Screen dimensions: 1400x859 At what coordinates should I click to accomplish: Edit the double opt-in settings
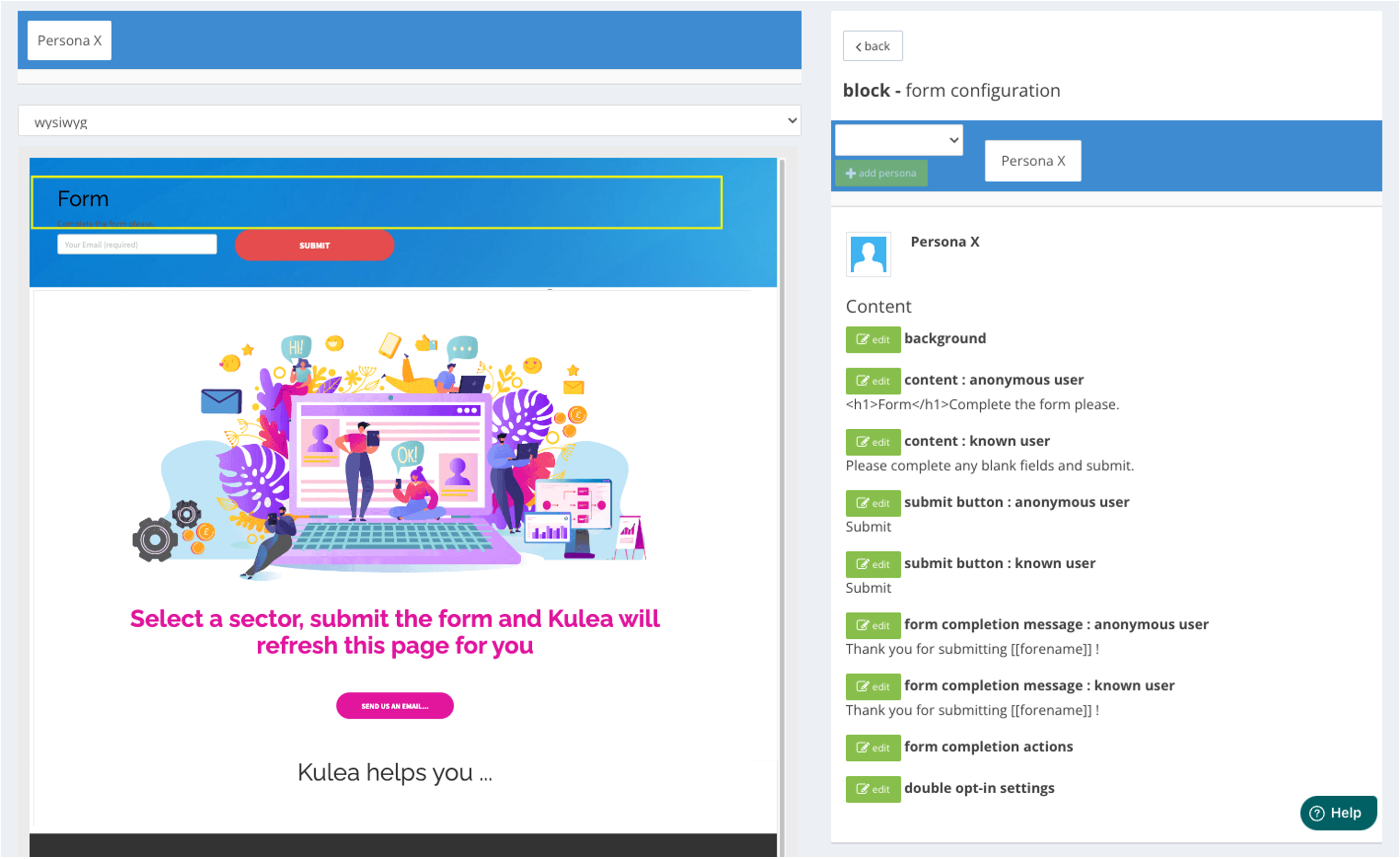click(872, 789)
